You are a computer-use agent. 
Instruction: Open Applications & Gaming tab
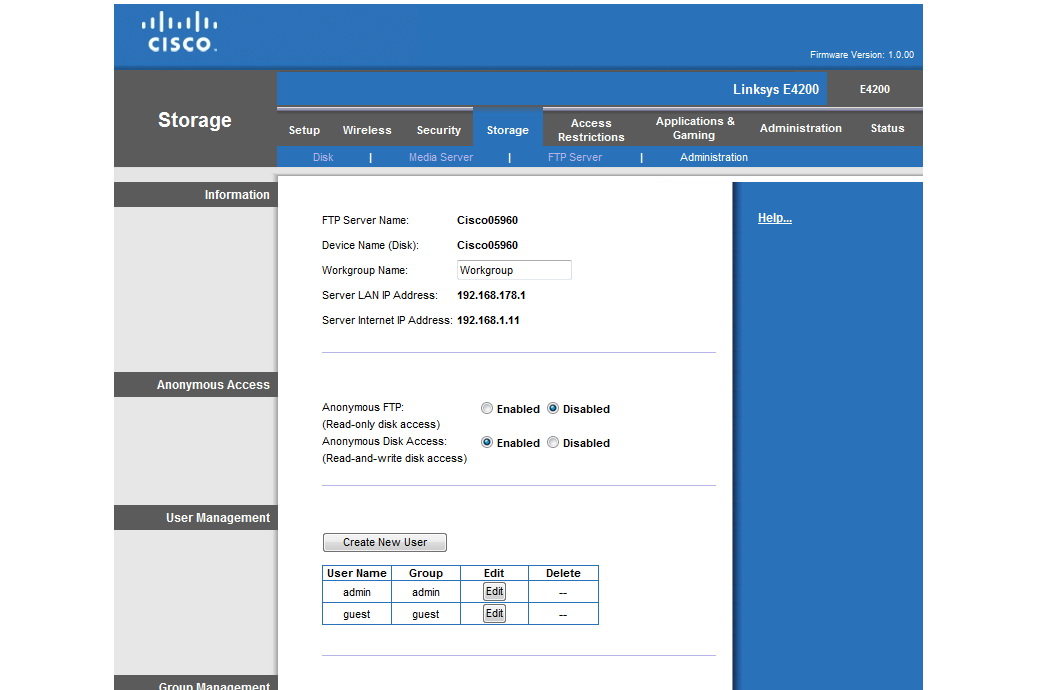point(695,128)
